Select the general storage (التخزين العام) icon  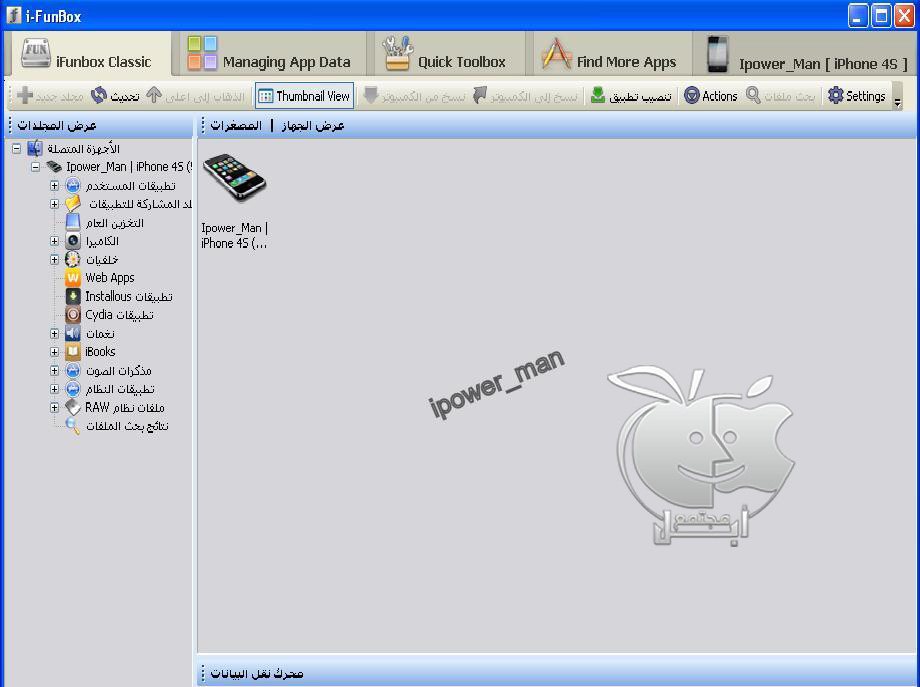73,222
